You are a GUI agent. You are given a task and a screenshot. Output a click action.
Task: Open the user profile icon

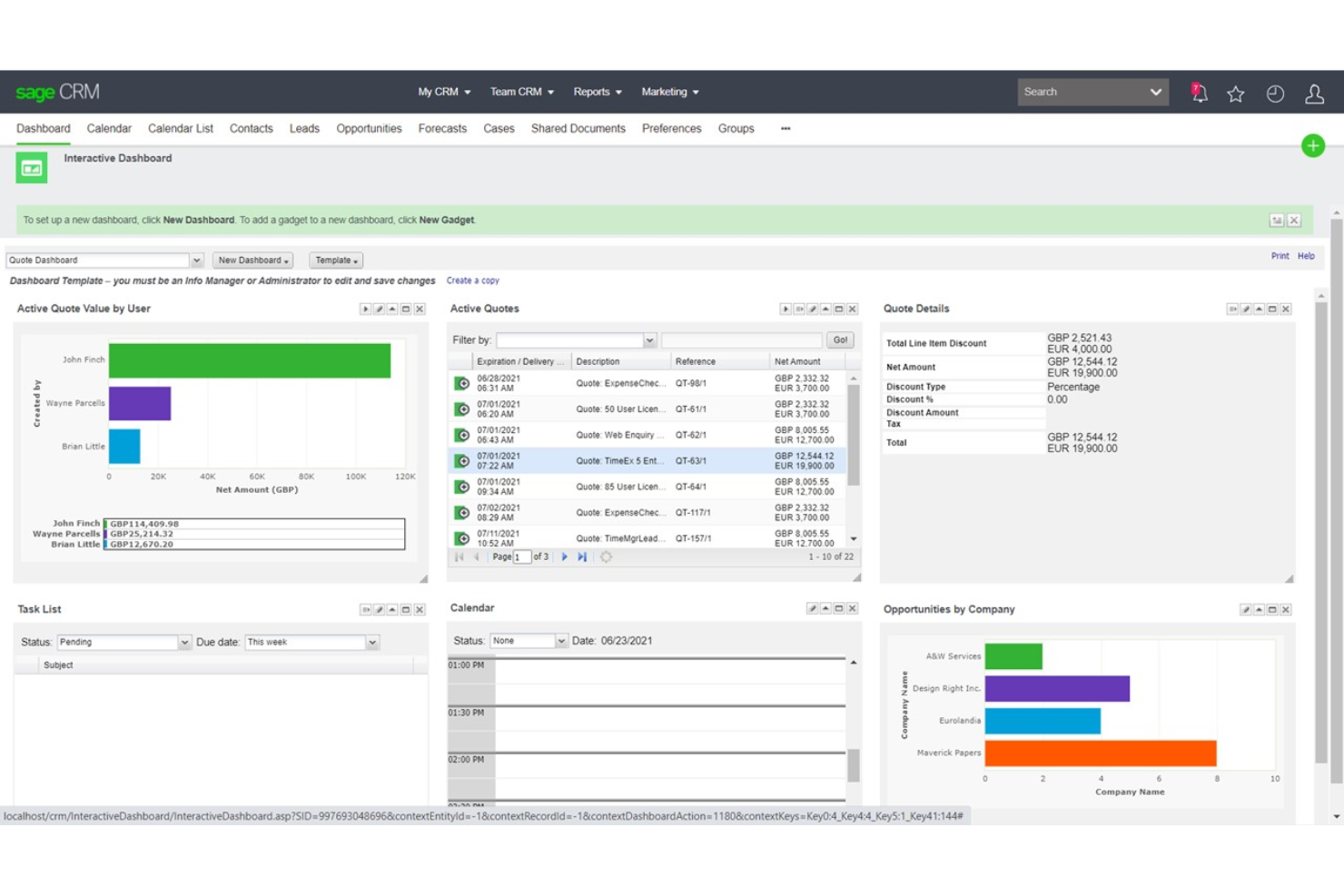(x=1314, y=92)
